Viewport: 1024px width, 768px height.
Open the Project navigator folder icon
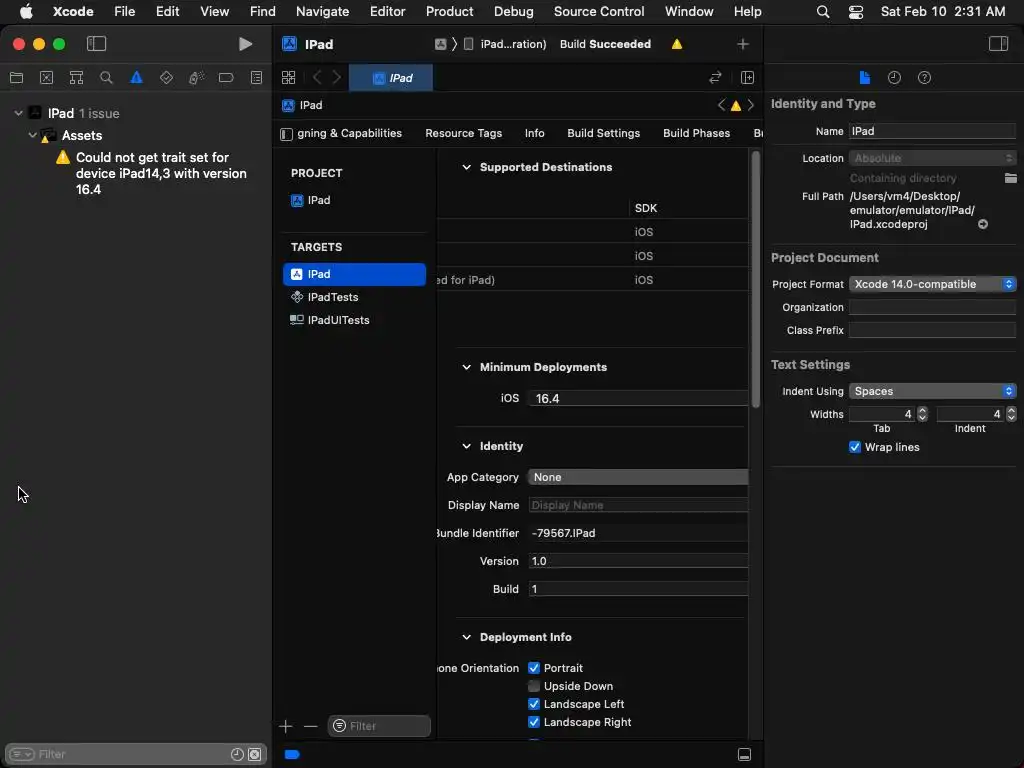pos(16,78)
